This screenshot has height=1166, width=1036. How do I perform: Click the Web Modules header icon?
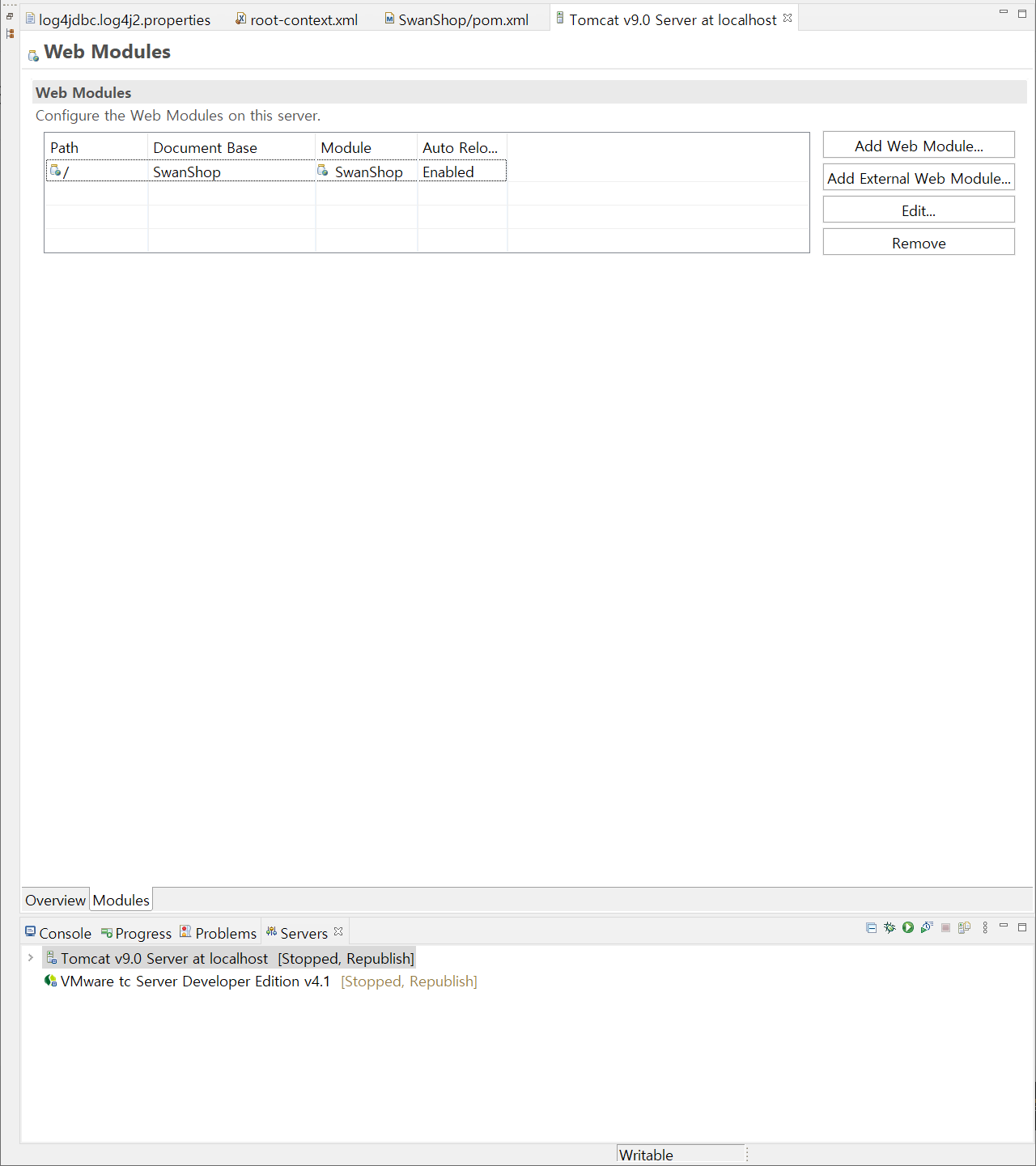[33, 55]
